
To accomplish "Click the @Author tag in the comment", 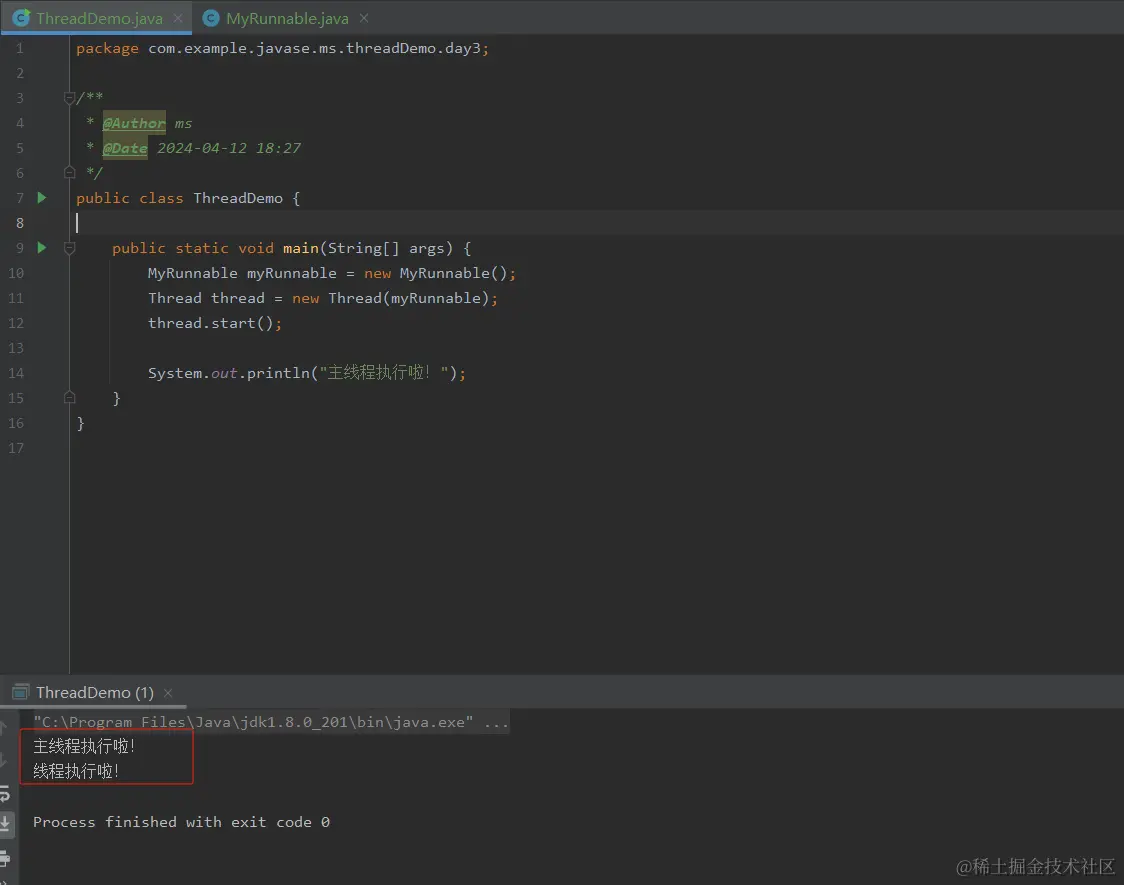I will coord(134,123).
